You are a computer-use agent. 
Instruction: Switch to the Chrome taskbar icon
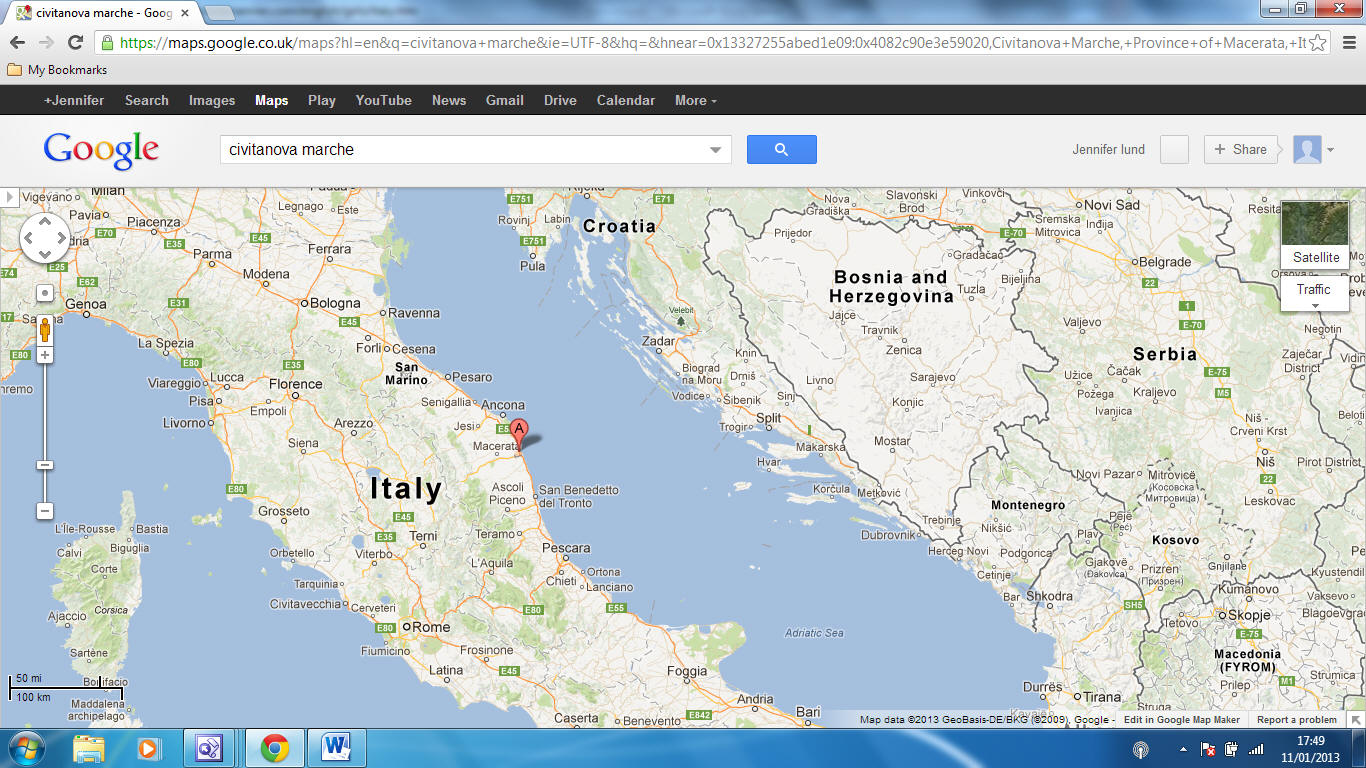(275, 748)
